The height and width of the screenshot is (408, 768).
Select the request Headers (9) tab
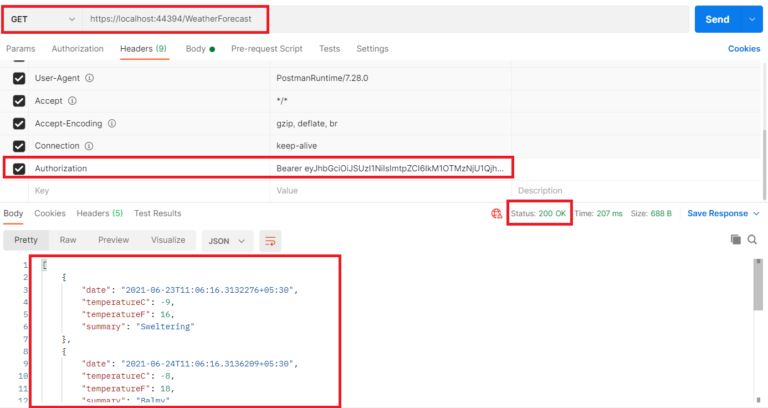point(144,48)
